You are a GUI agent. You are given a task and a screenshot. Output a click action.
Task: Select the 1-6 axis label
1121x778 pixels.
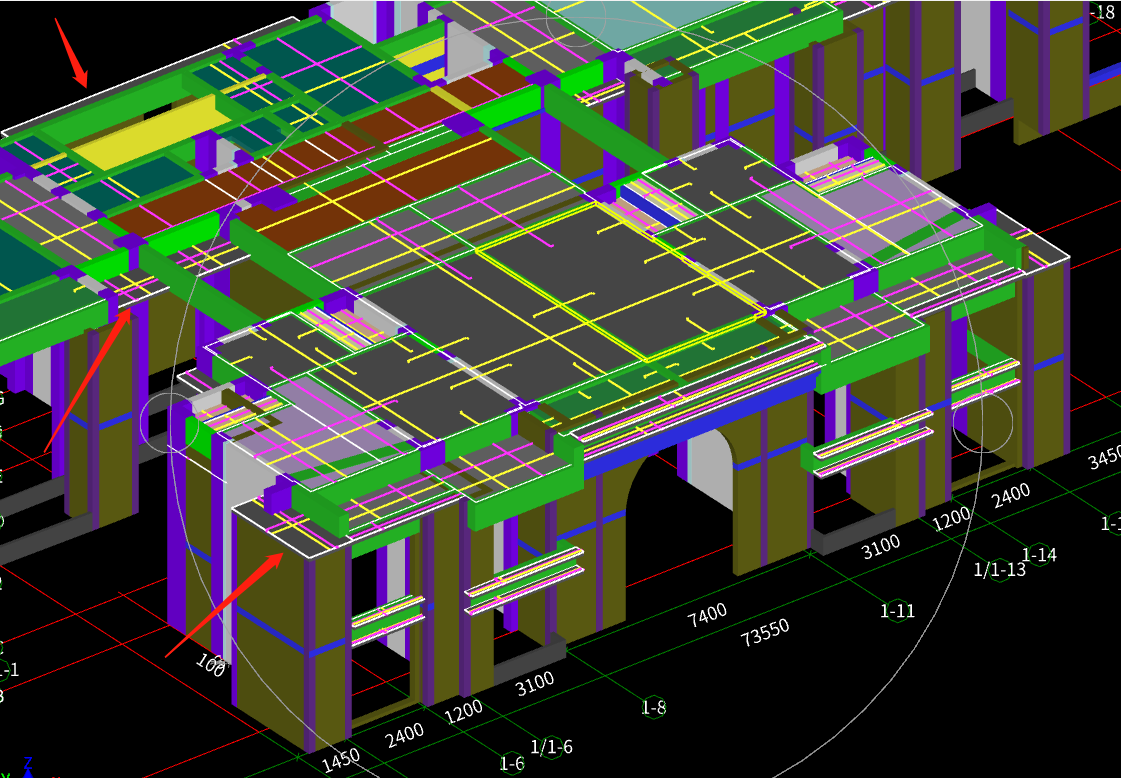click(x=512, y=763)
